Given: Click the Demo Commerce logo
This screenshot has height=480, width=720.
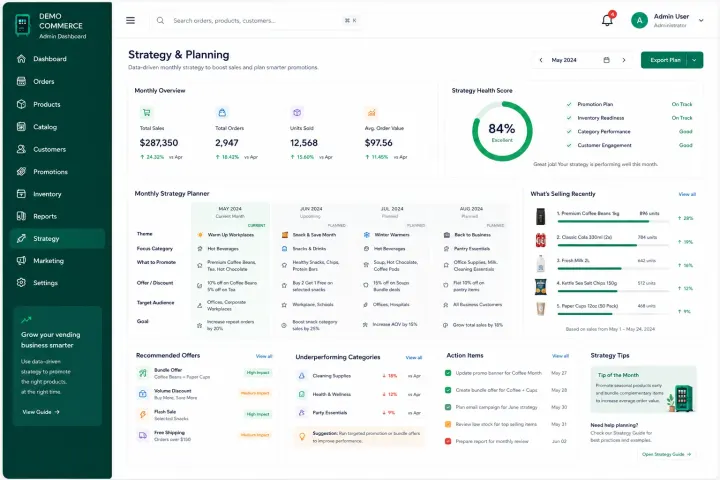Looking at the screenshot, I should pos(22,25).
